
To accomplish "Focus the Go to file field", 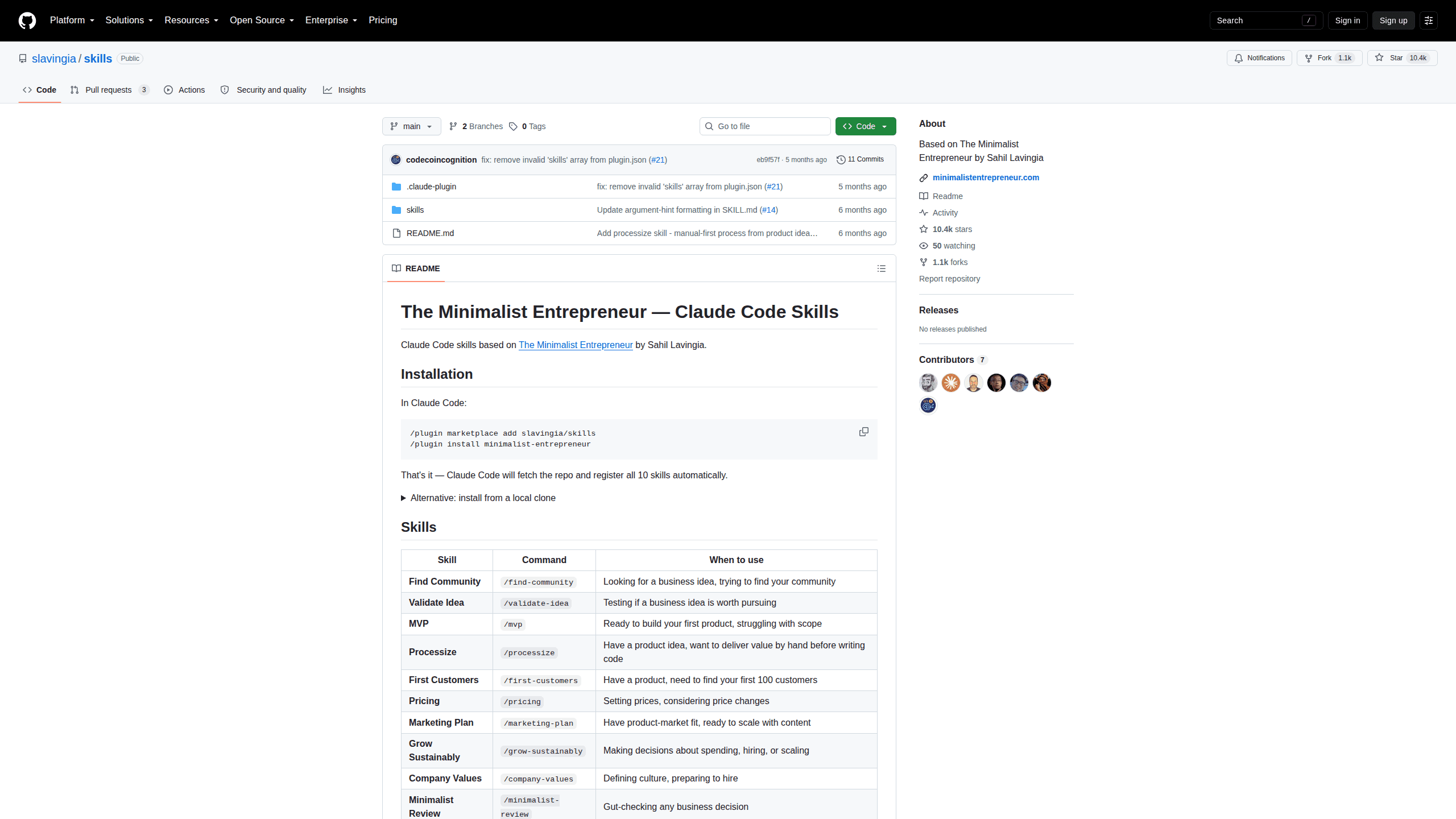I will pos(765,126).
